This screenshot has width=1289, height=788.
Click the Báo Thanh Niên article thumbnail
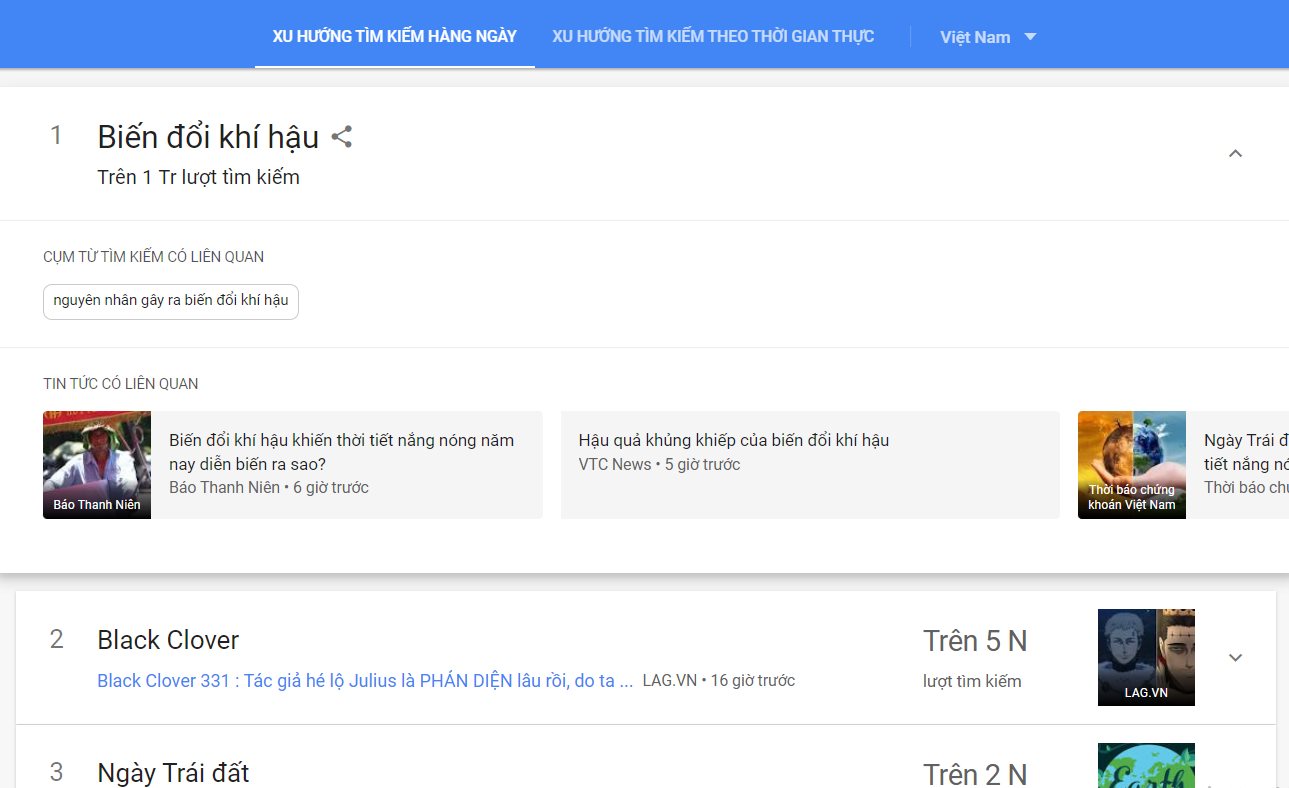(x=97, y=465)
